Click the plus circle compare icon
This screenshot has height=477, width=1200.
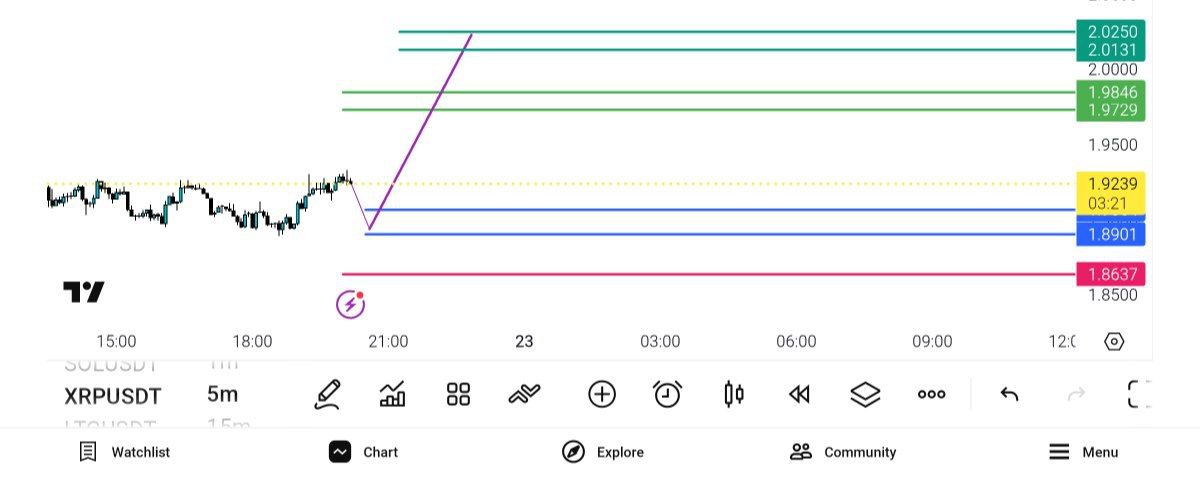point(602,395)
